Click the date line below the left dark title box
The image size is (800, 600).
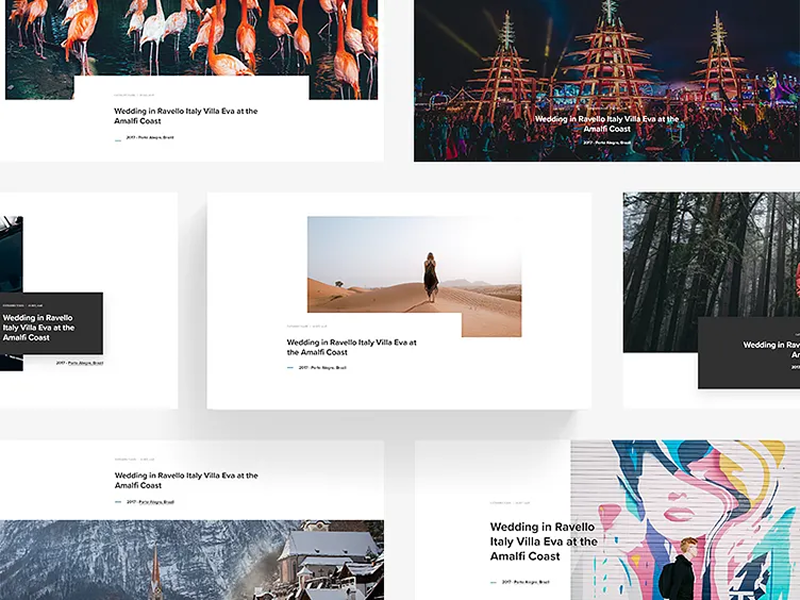click(x=80, y=363)
